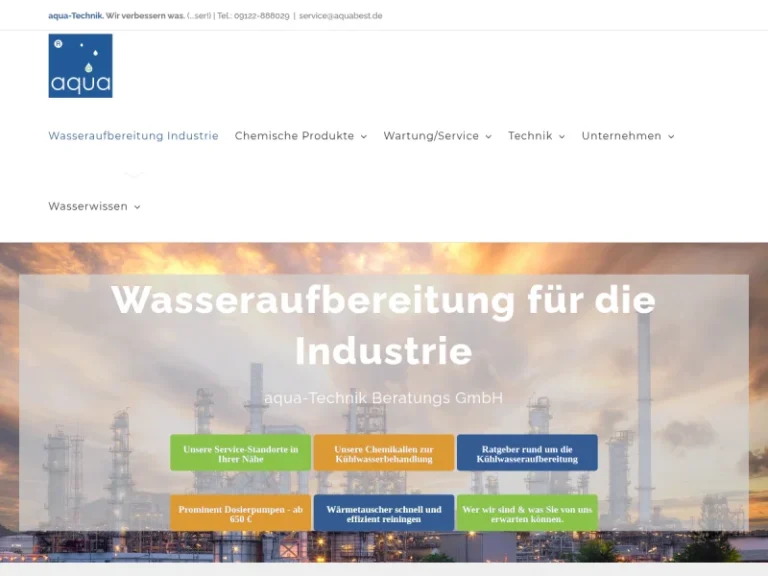This screenshot has width=768, height=576.
Task: Click the service@aquabest.de email link
Action: [340, 16]
